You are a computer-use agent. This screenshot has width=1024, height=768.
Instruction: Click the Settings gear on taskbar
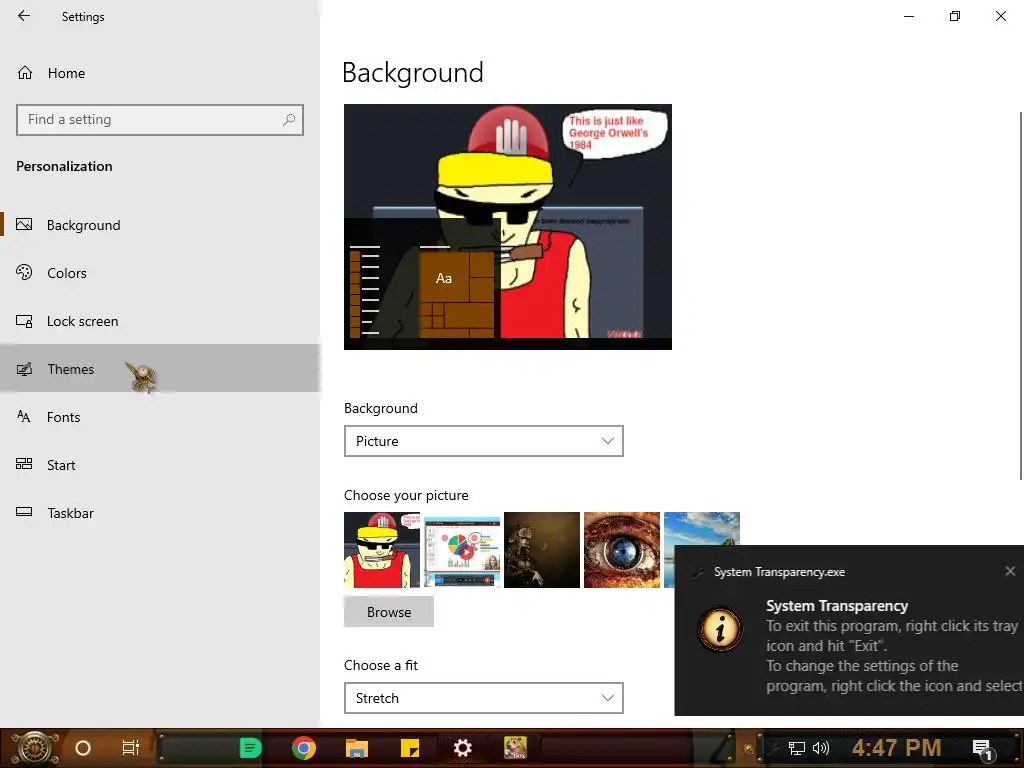[x=462, y=748]
